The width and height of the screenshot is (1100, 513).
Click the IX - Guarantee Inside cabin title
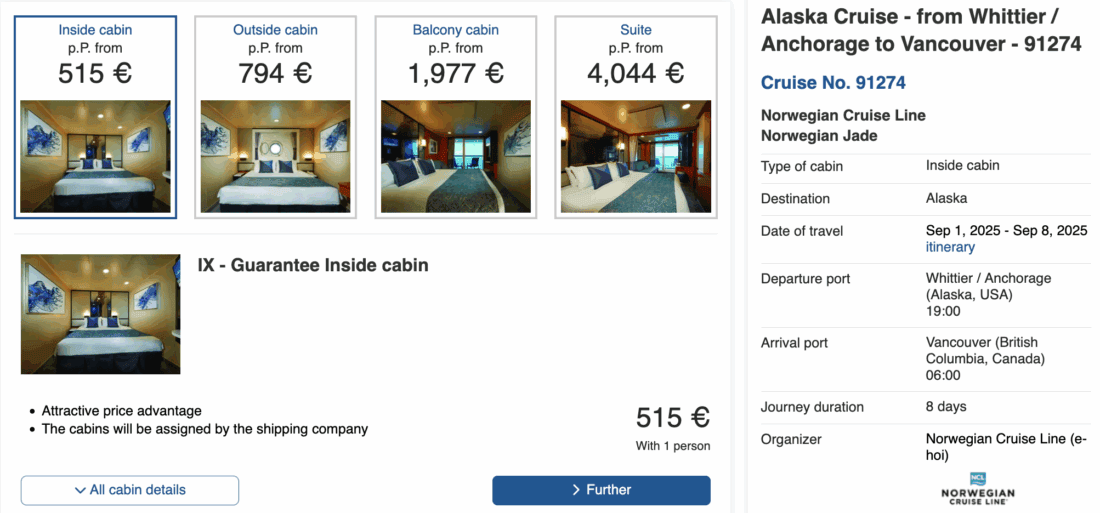click(x=313, y=265)
